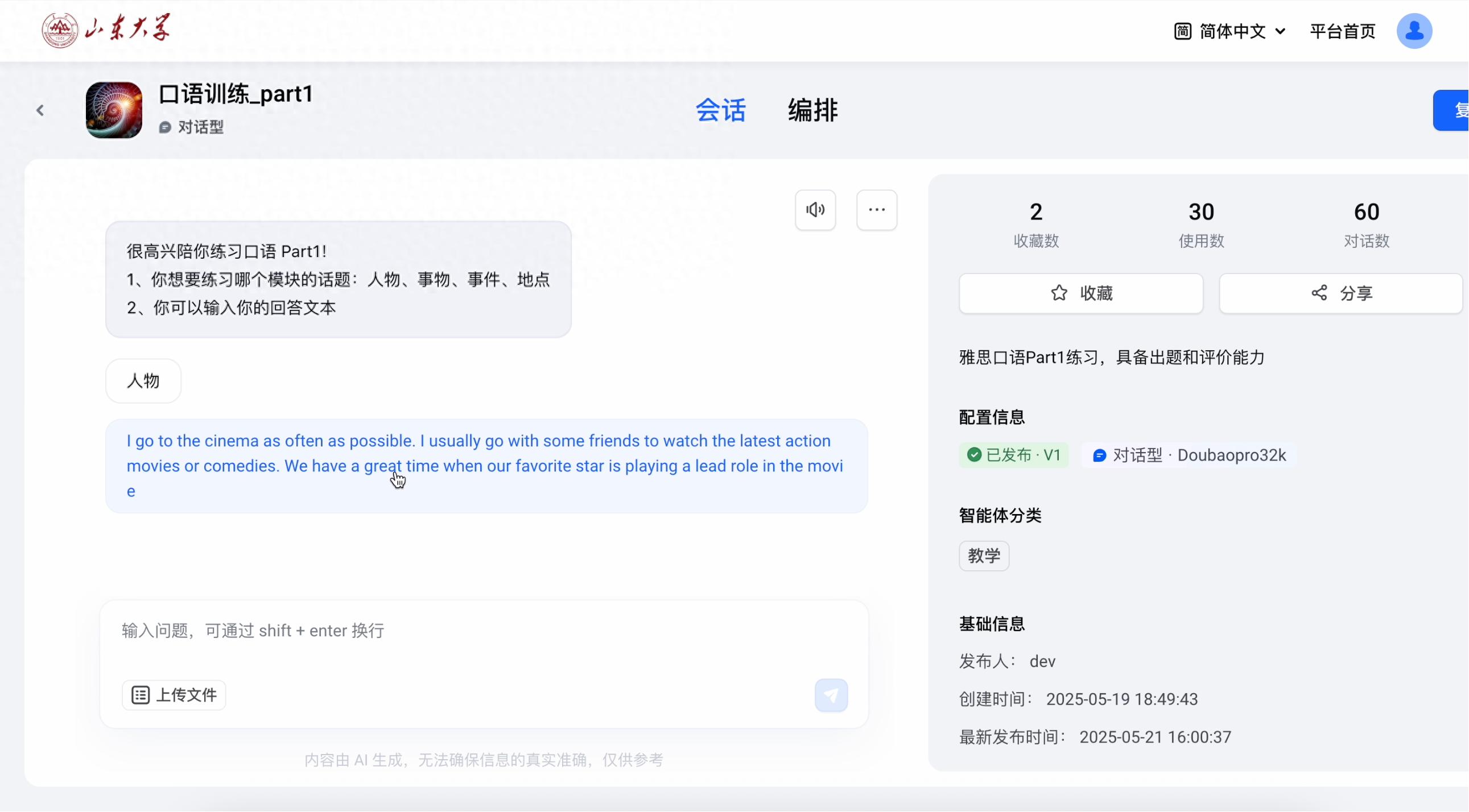Click the back arrow chevron
This screenshot has width=1469, height=812.
point(40,110)
